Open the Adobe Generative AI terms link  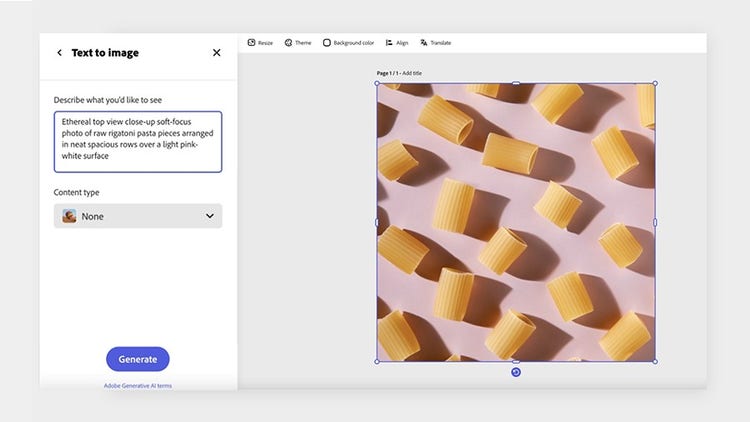pyautogui.click(x=138, y=386)
